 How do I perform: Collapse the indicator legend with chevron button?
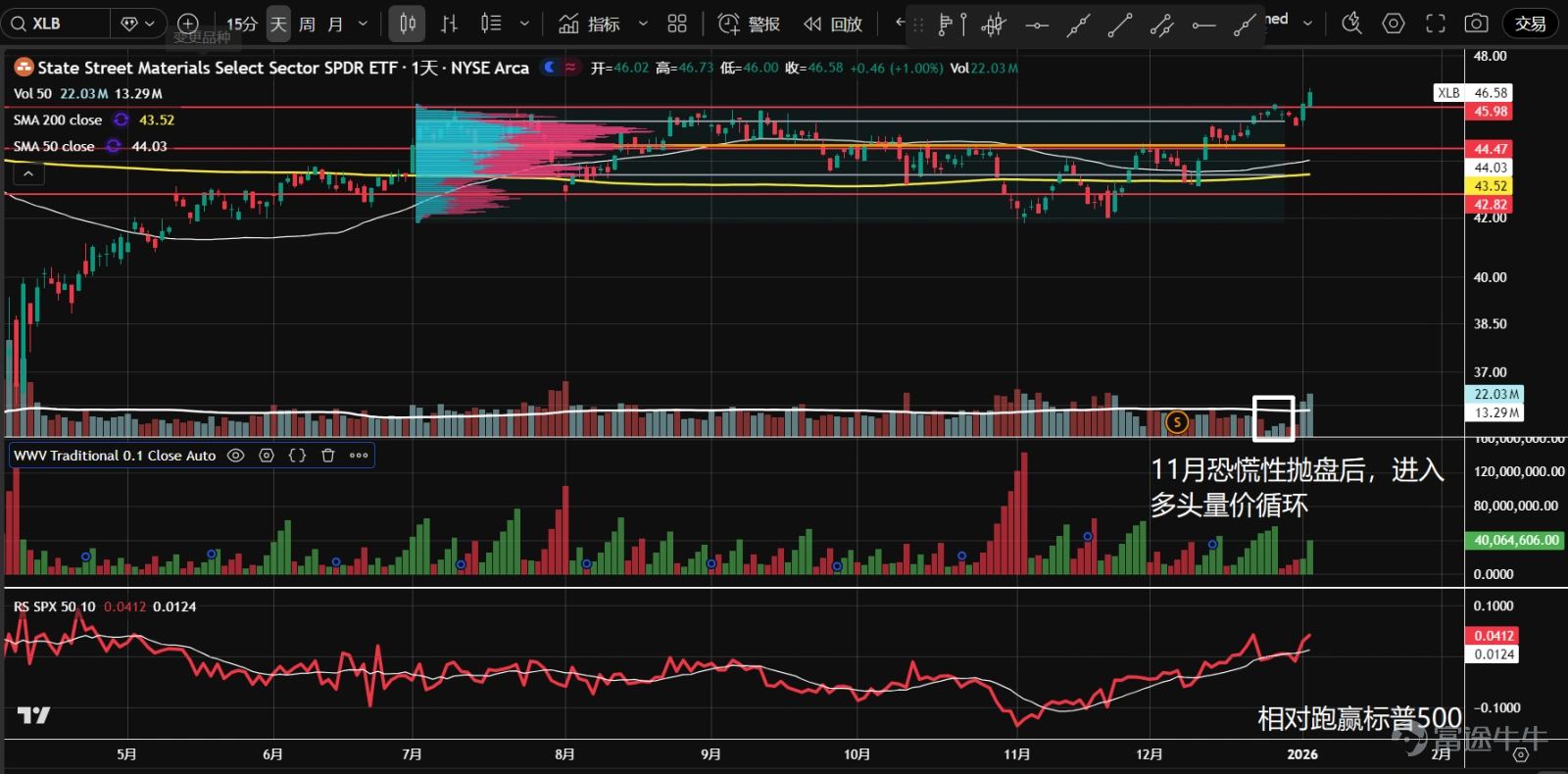28,174
